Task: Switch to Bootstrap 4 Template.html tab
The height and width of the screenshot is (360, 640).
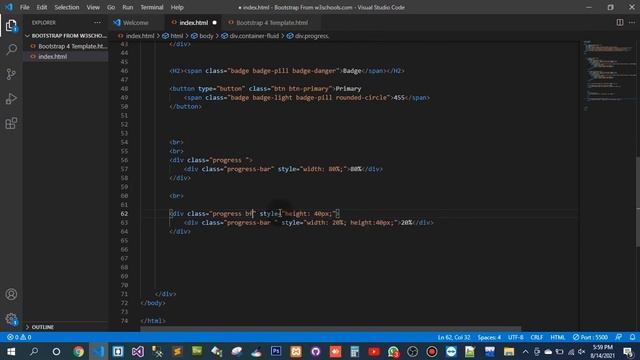Action: pos(272,22)
